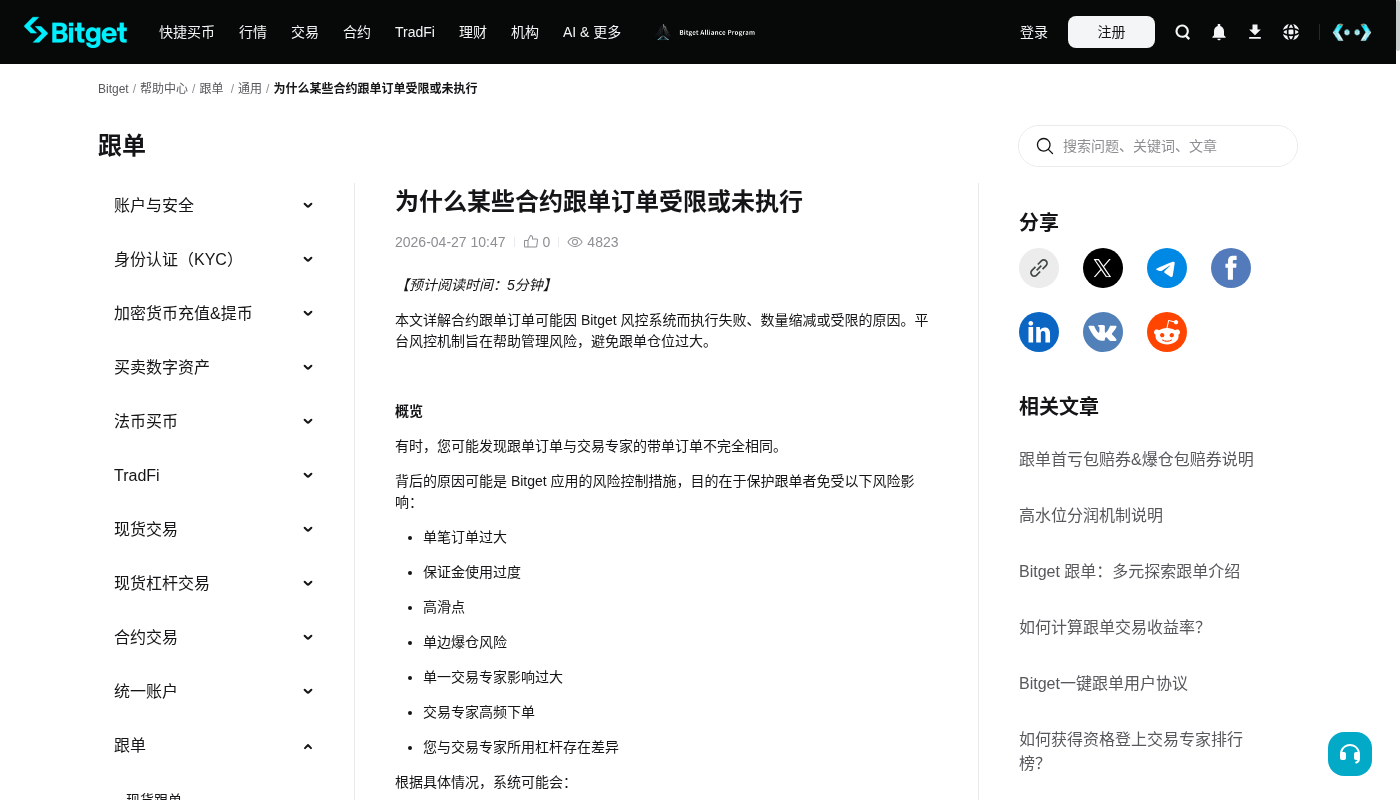Expand the 统一账户 section
This screenshot has width=1400, height=800.
214,691
